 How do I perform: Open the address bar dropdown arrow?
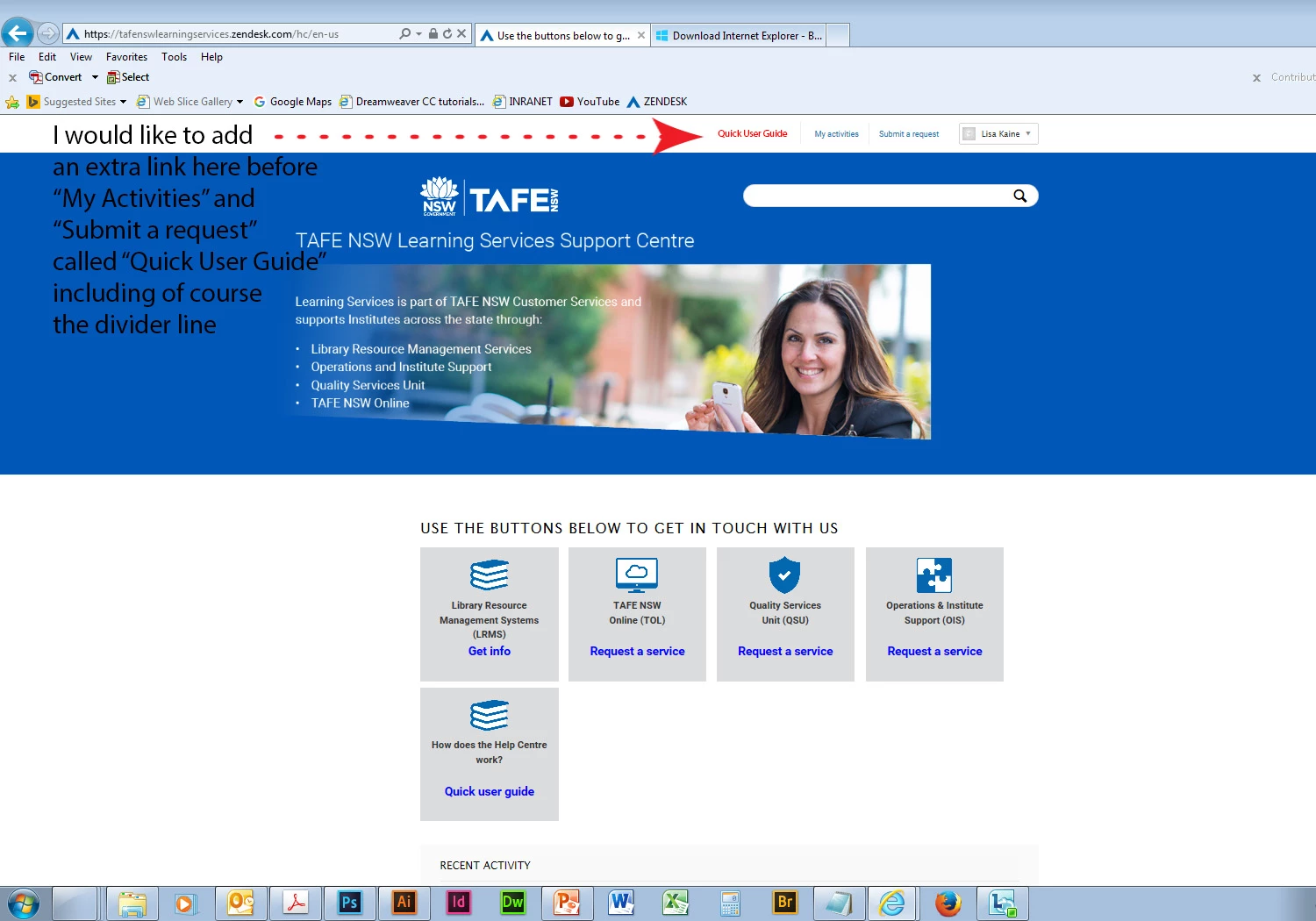[x=418, y=34]
